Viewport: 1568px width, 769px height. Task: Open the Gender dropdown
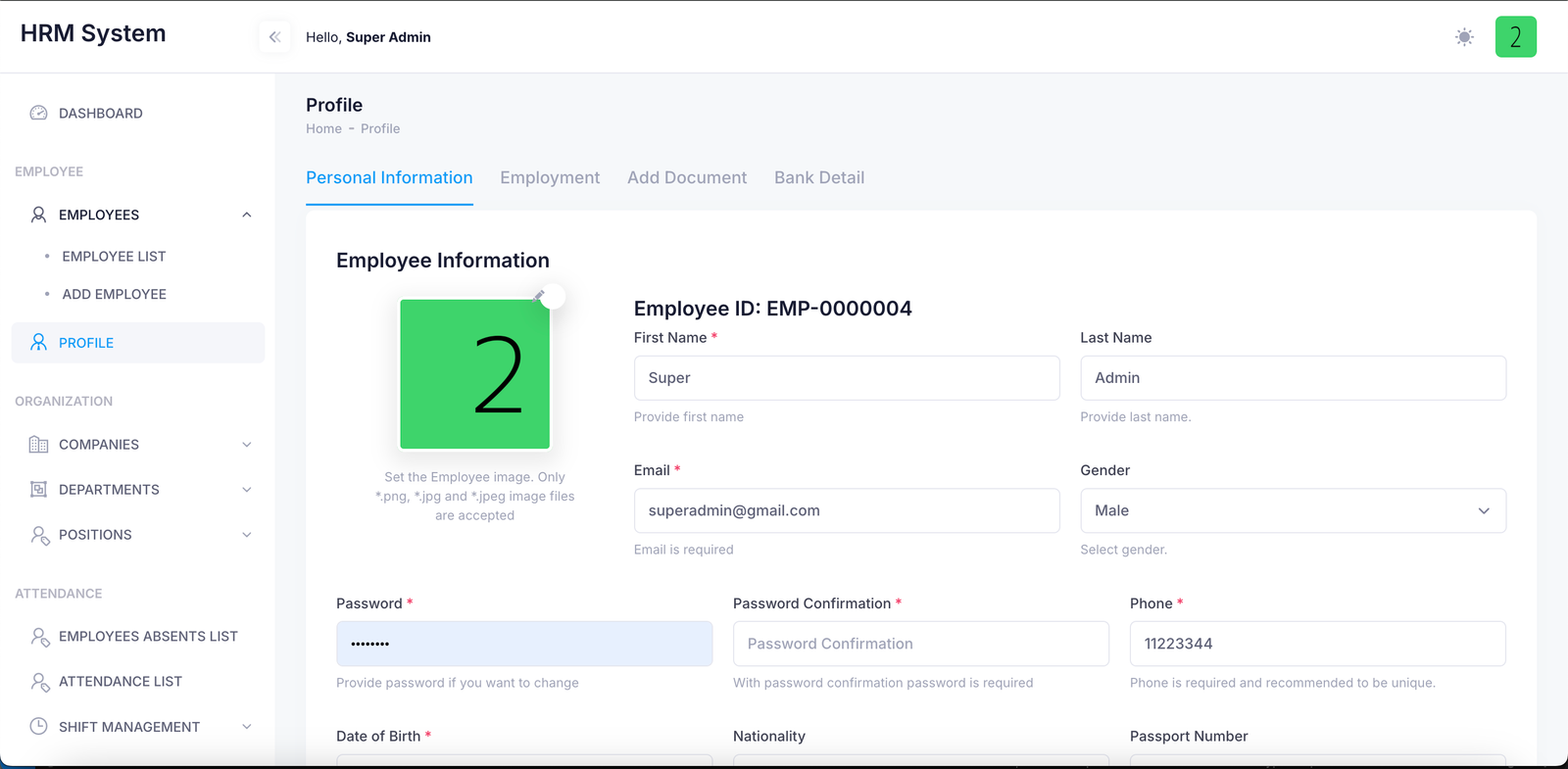click(x=1293, y=511)
